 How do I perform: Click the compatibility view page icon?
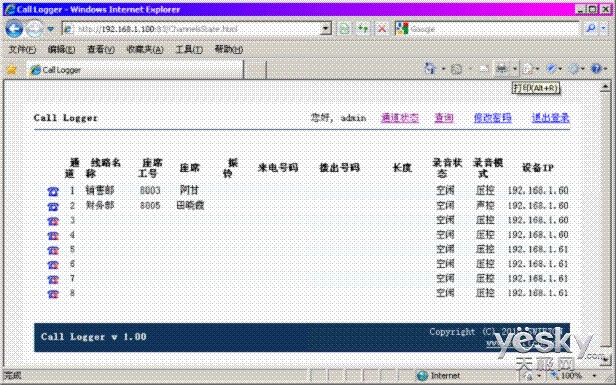click(x=345, y=29)
